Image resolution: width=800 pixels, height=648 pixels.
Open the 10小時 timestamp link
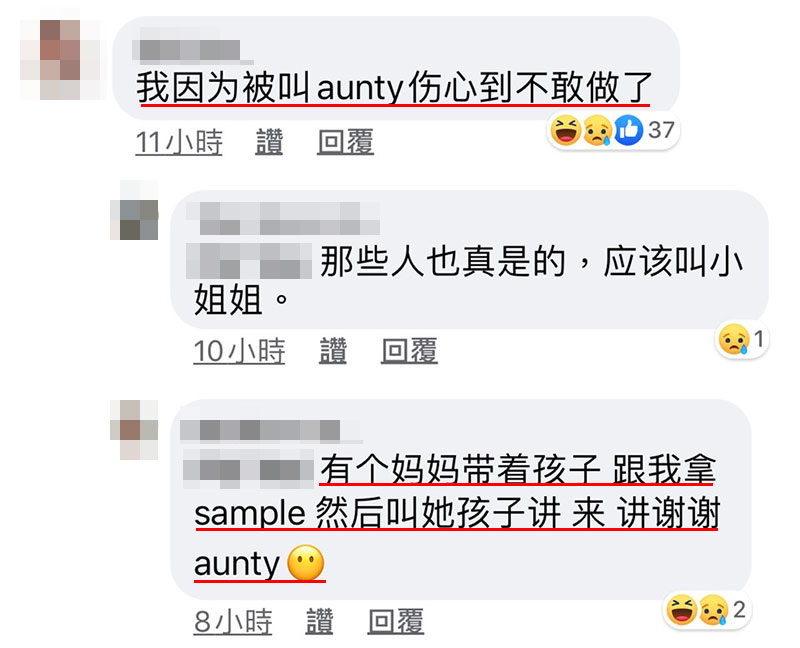[239, 351]
